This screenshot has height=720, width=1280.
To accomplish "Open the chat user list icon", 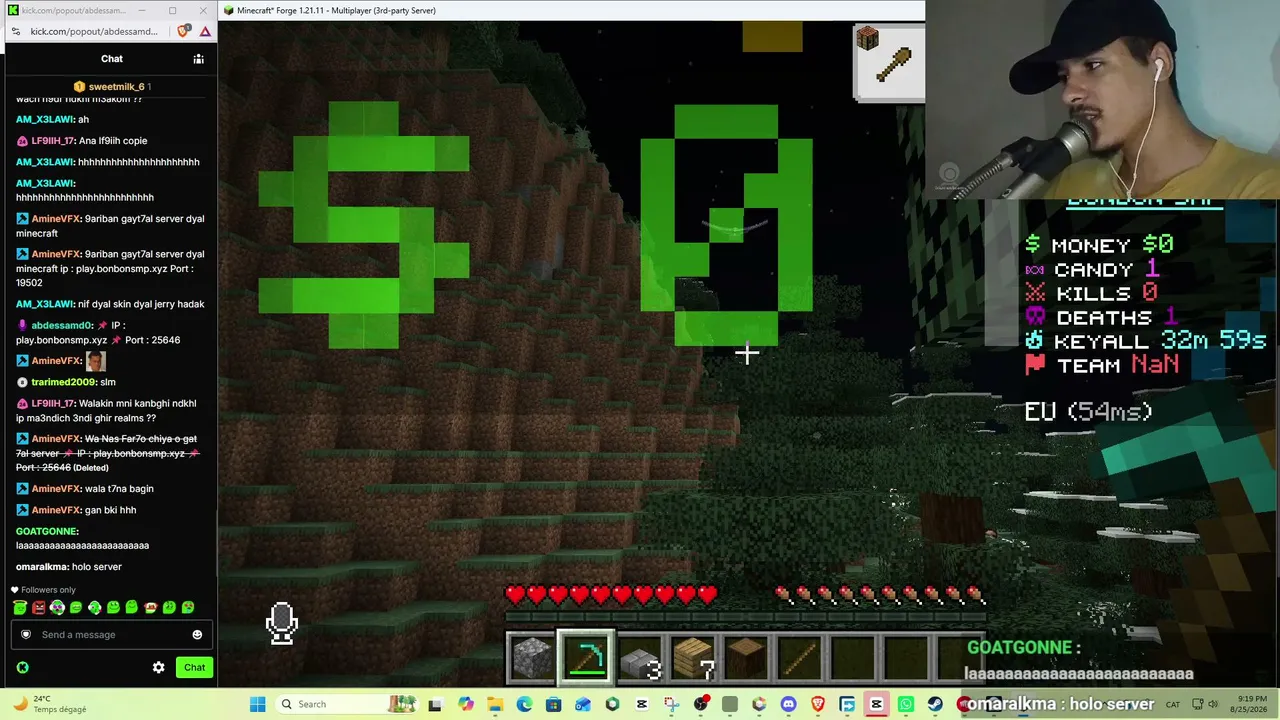I will (198, 59).
